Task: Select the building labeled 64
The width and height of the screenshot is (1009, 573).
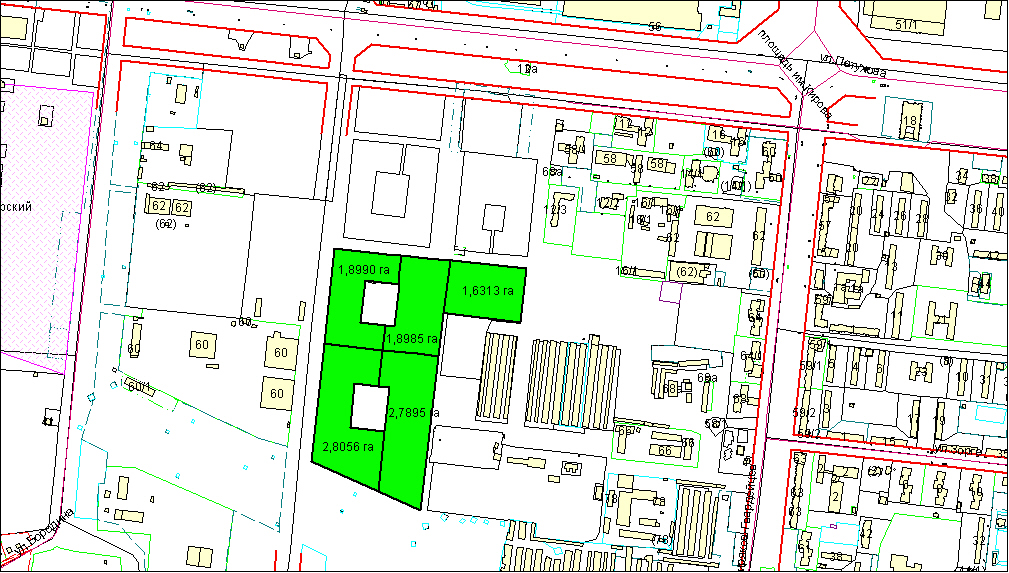Action: (x=155, y=146)
